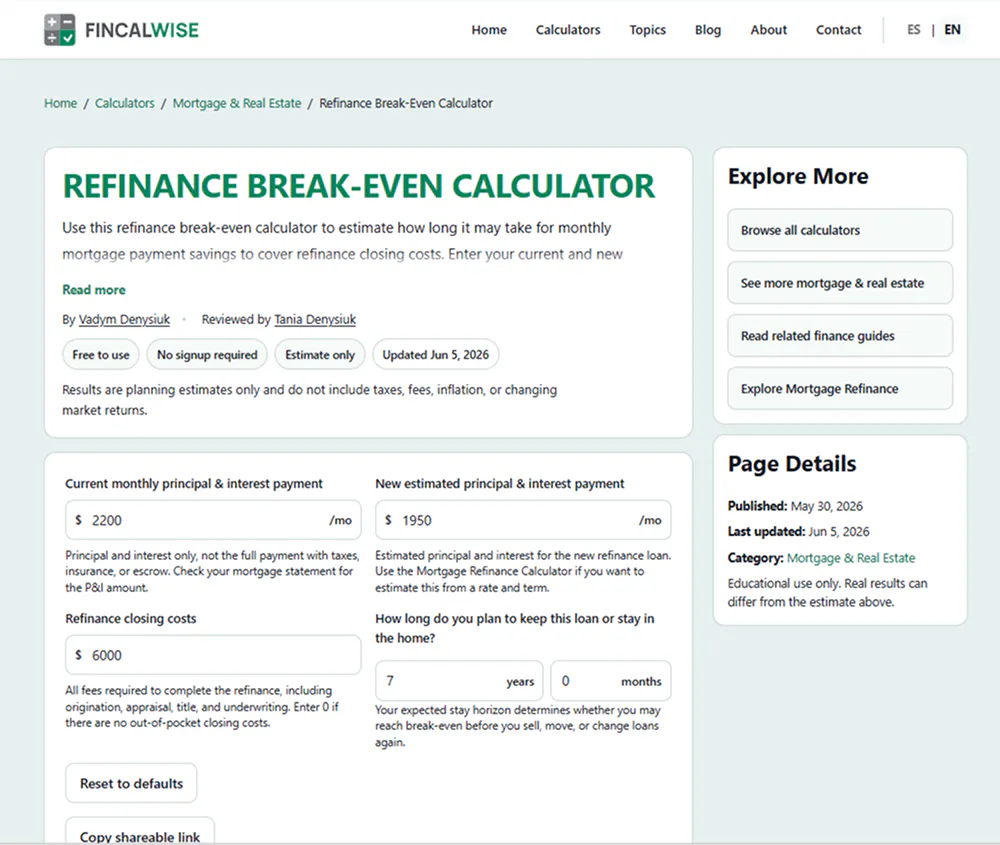Open See more mortgage & real estate
The height and width of the screenshot is (845, 1000).
click(x=840, y=283)
